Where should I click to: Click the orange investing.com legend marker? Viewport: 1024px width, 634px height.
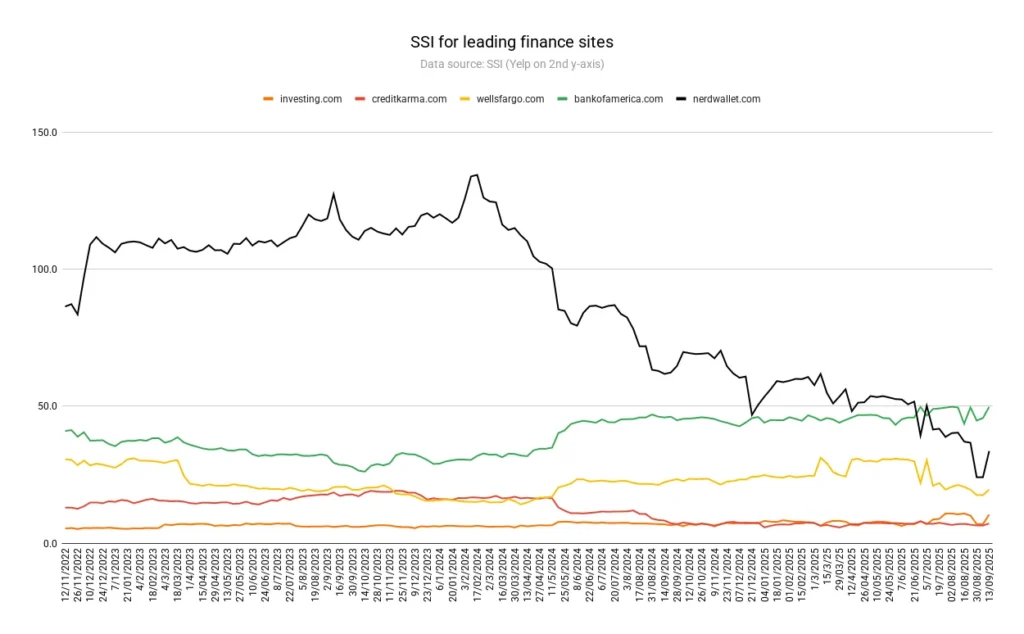[268, 99]
